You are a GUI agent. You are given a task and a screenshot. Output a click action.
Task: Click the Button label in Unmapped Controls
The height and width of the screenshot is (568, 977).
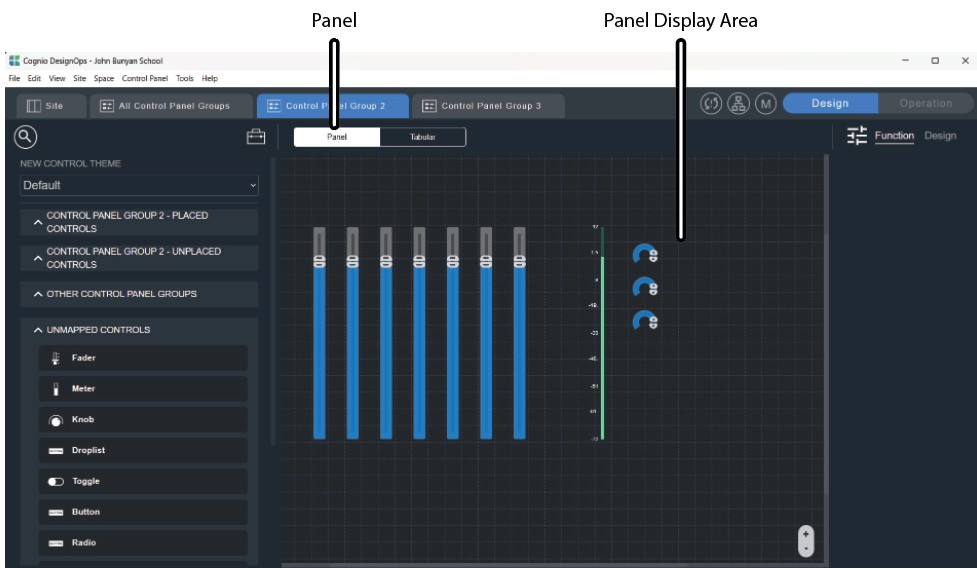click(x=86, y=512)
